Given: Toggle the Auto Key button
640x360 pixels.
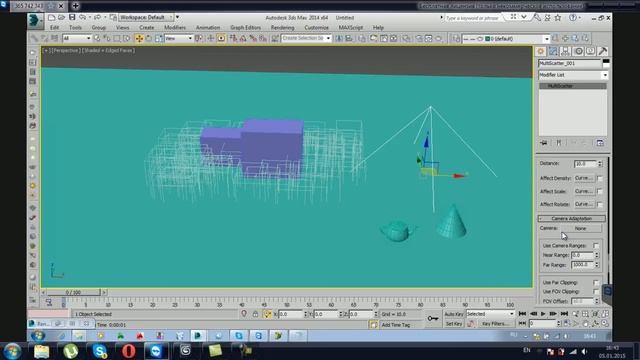Looking at the screenshot, I should [x=453, y=314].
